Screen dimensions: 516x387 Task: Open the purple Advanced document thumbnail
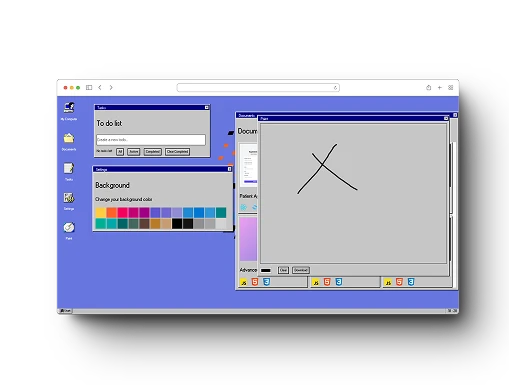pyautogui.click(x=249, y=239)
